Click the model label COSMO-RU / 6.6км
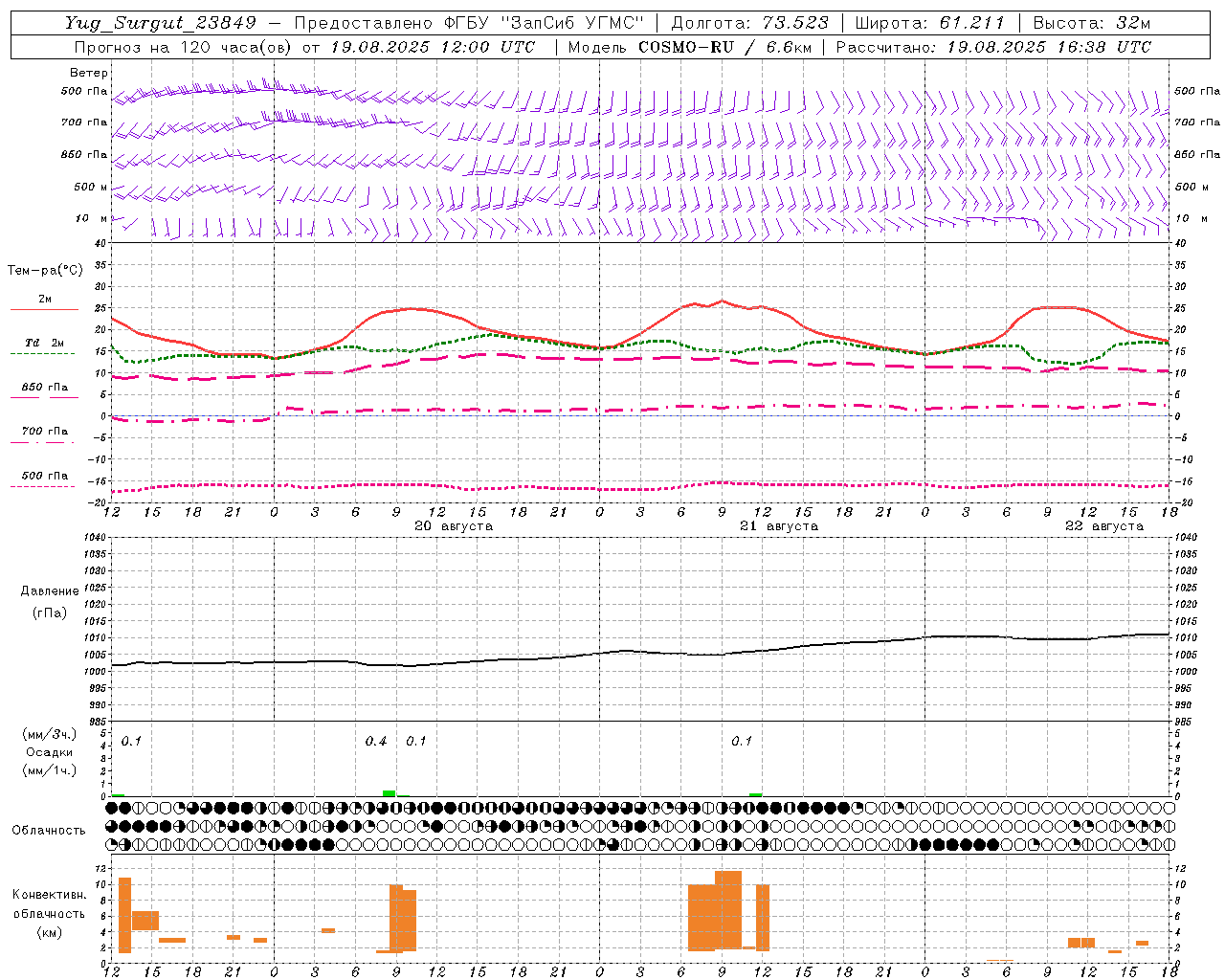The image size is (1225, 980). pos(725,47)
